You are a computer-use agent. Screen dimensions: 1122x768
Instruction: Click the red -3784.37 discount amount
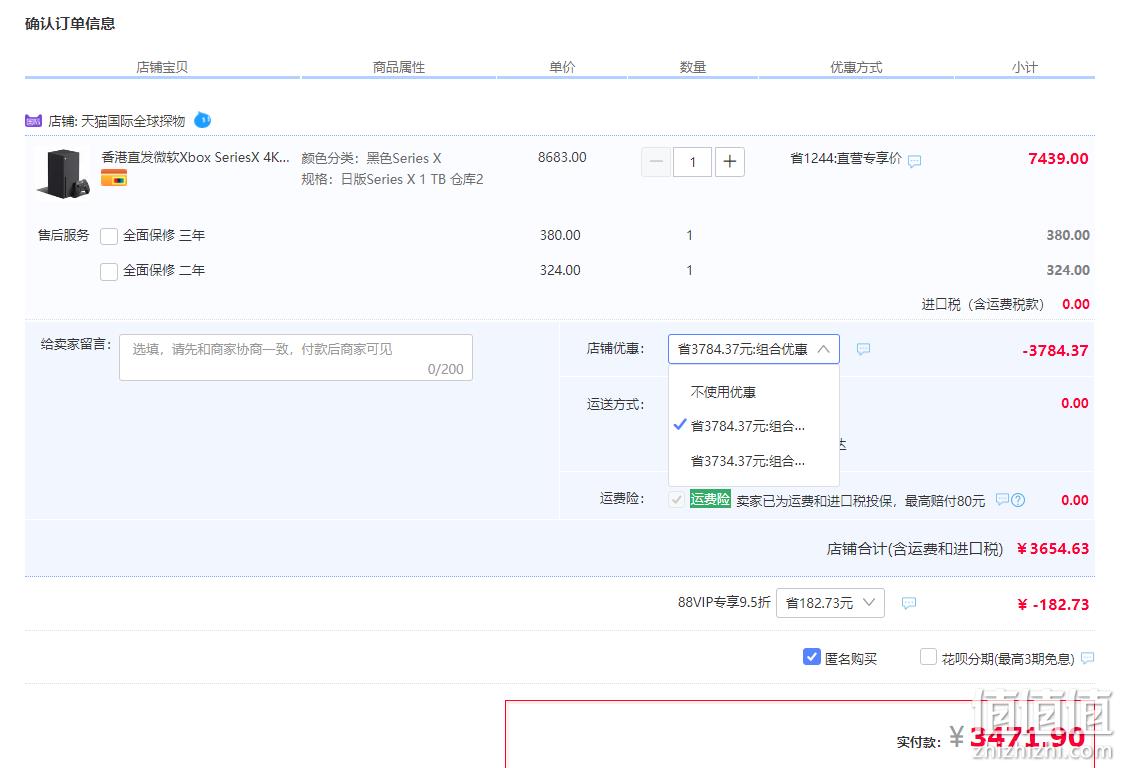coord(1055,351)
